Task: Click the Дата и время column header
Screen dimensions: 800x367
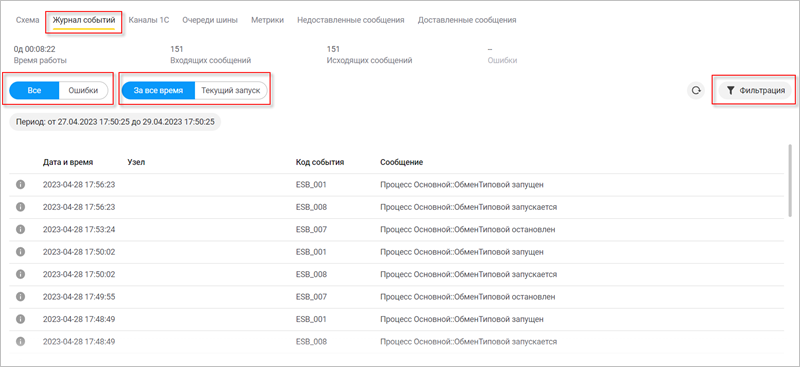Action: (68, 162)
